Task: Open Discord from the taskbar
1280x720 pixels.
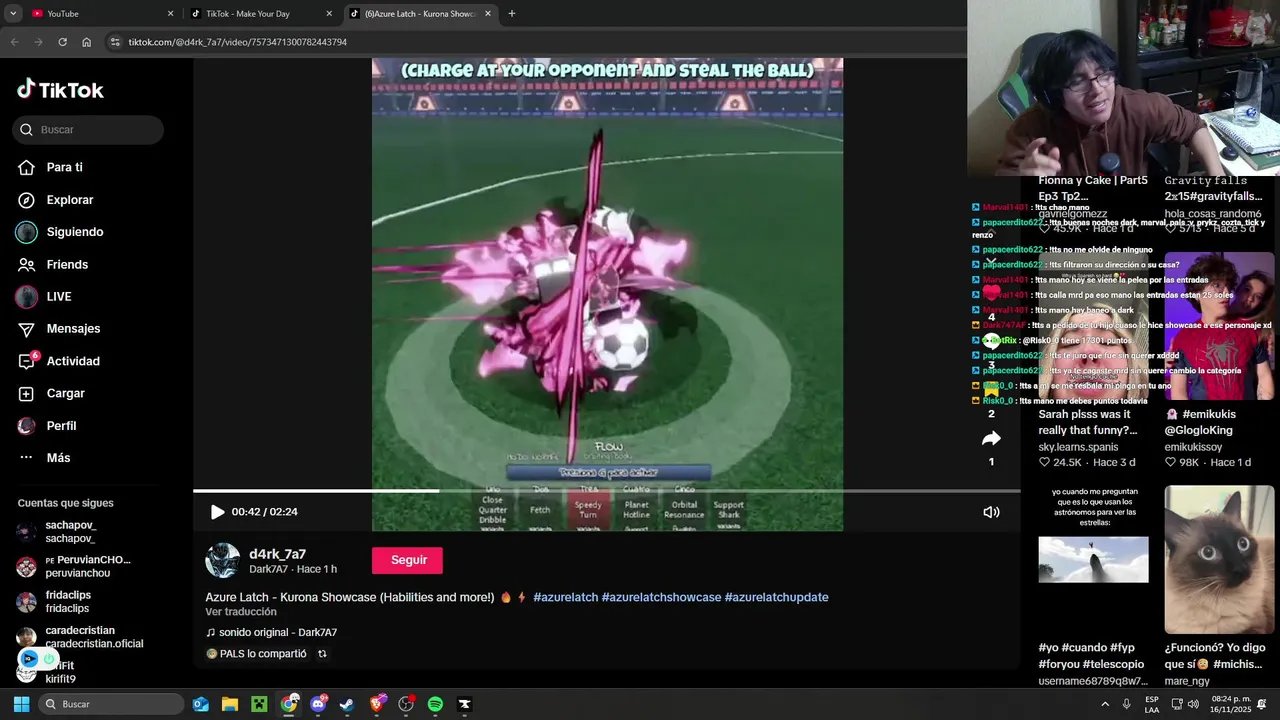Action: pos(318,704)
